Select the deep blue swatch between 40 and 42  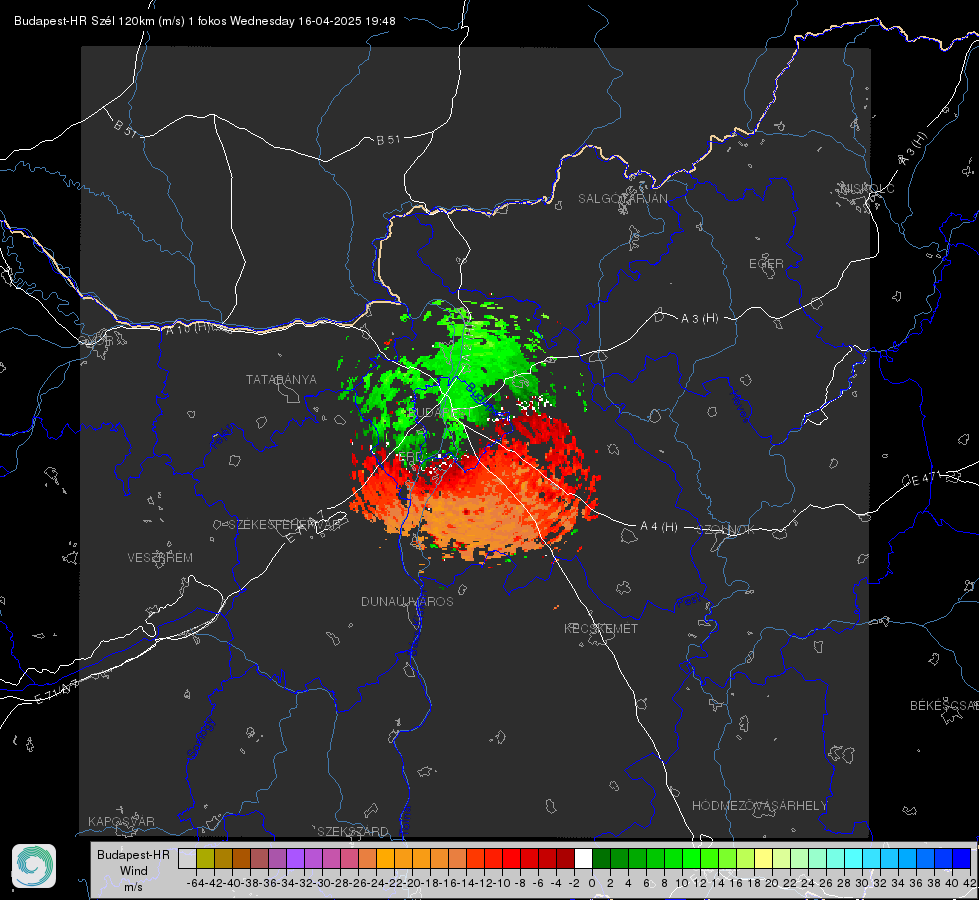tap(962, 858)
